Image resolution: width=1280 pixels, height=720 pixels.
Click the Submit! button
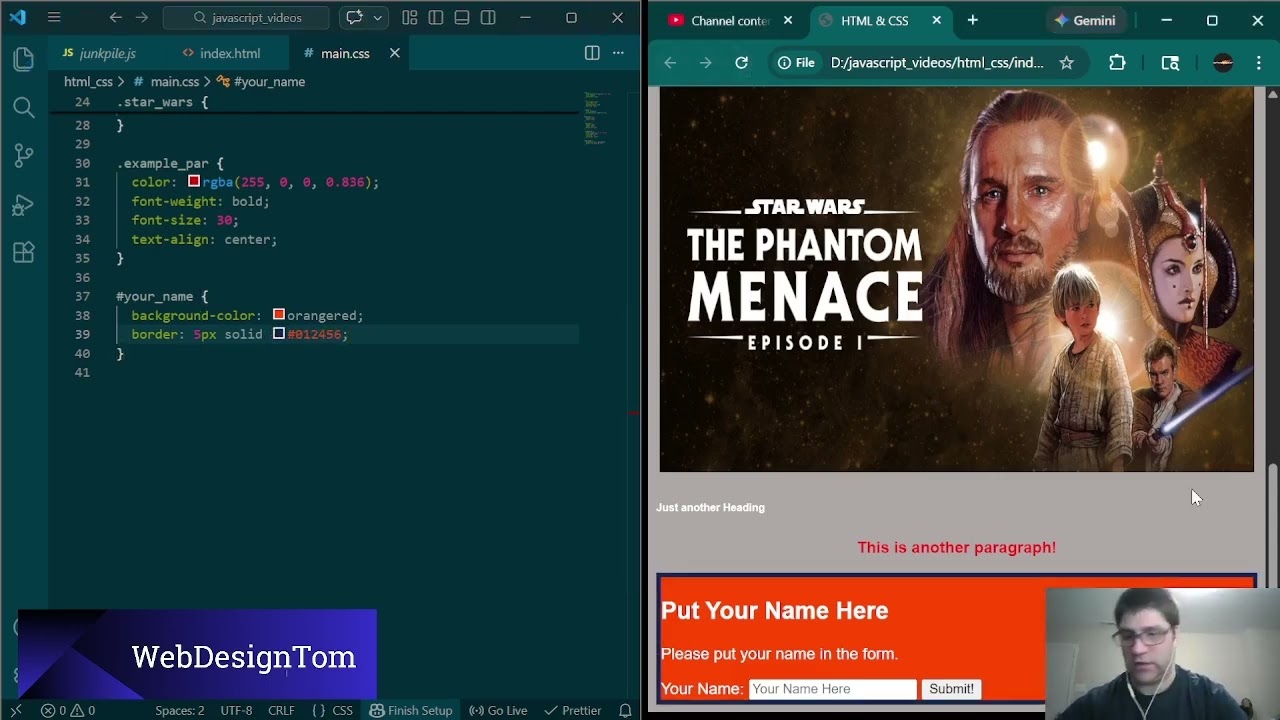pos(951,689)
